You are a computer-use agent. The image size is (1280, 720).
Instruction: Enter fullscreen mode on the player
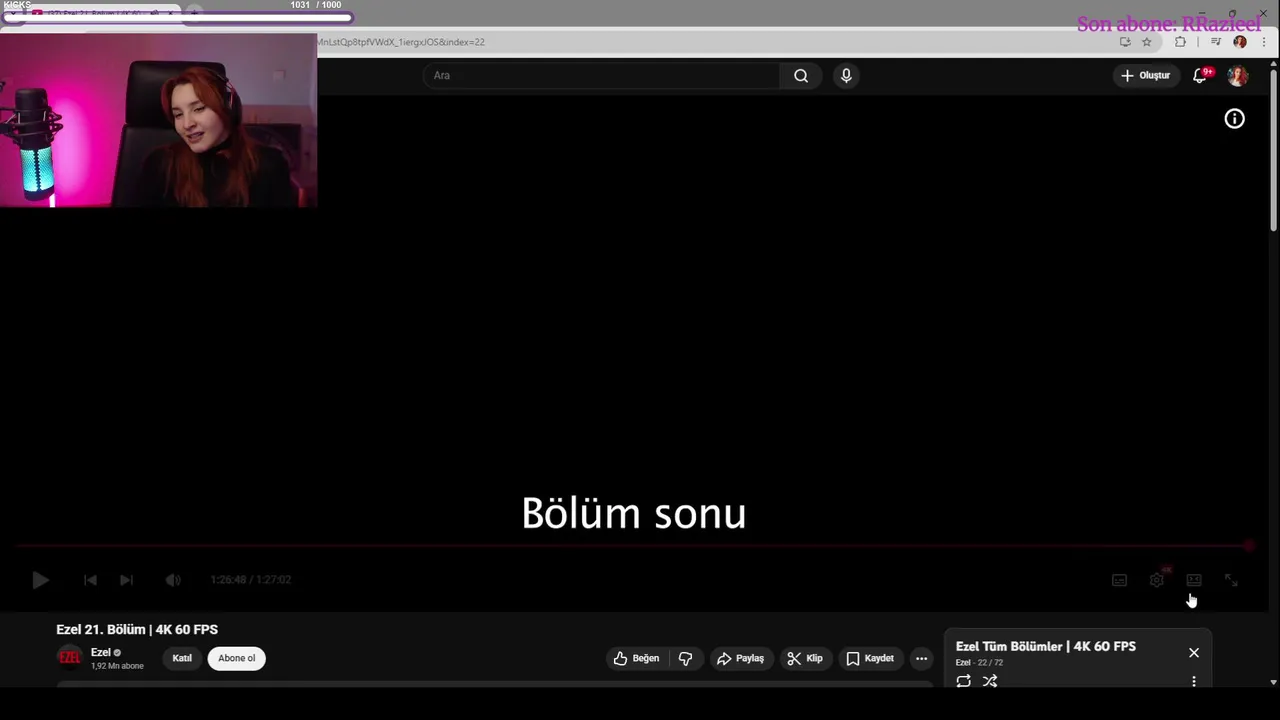(x=1231, y=580)
